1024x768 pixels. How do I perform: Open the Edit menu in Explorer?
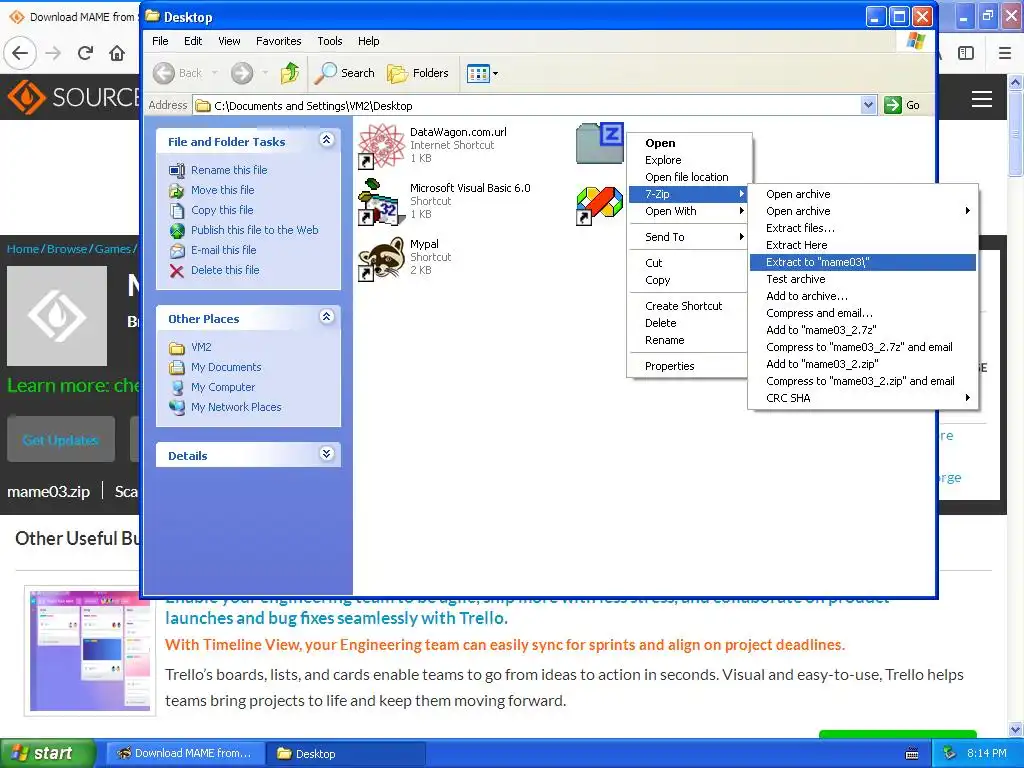coord(193,41)
